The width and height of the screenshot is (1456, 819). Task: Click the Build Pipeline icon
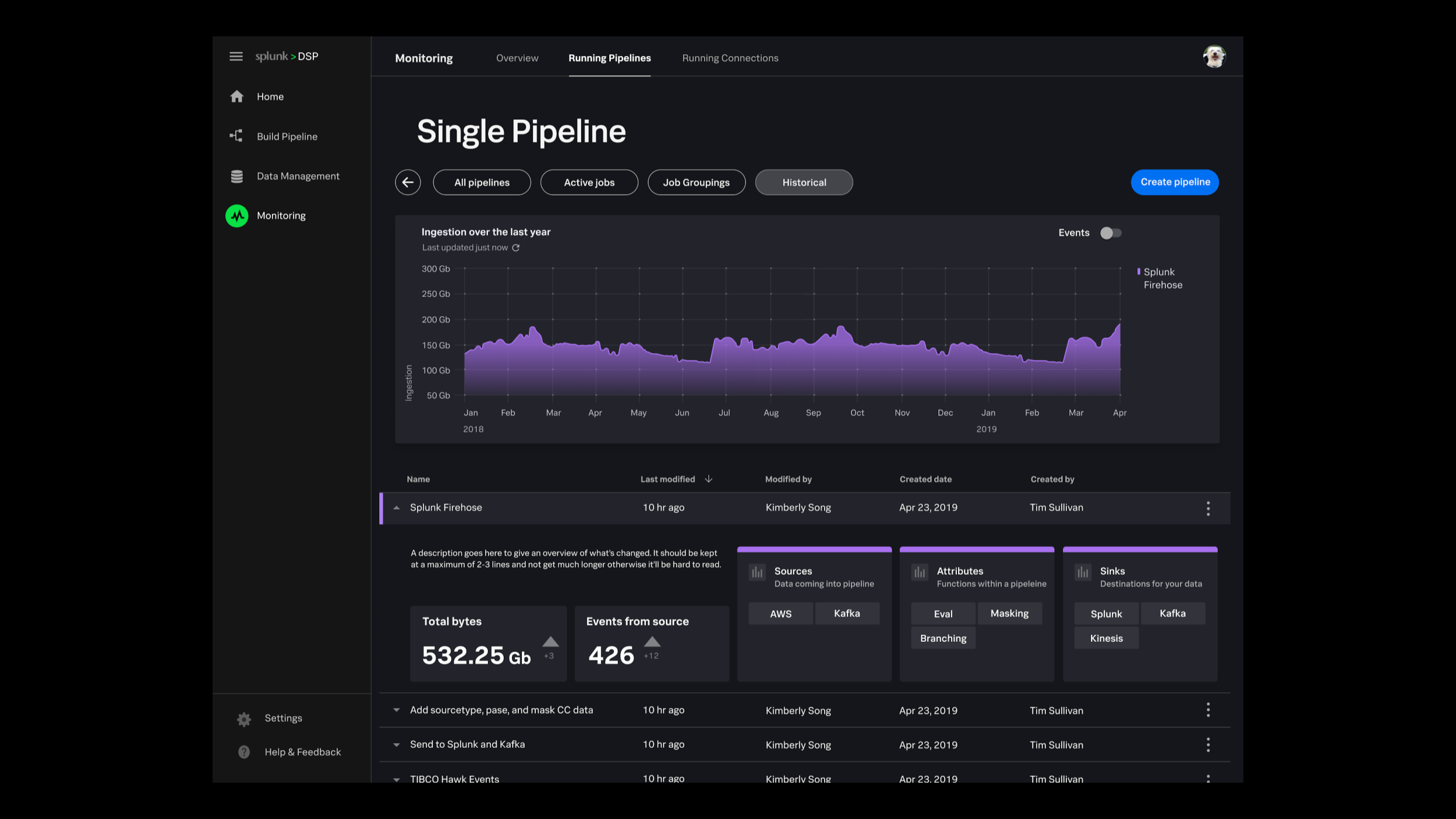[236, 136]
